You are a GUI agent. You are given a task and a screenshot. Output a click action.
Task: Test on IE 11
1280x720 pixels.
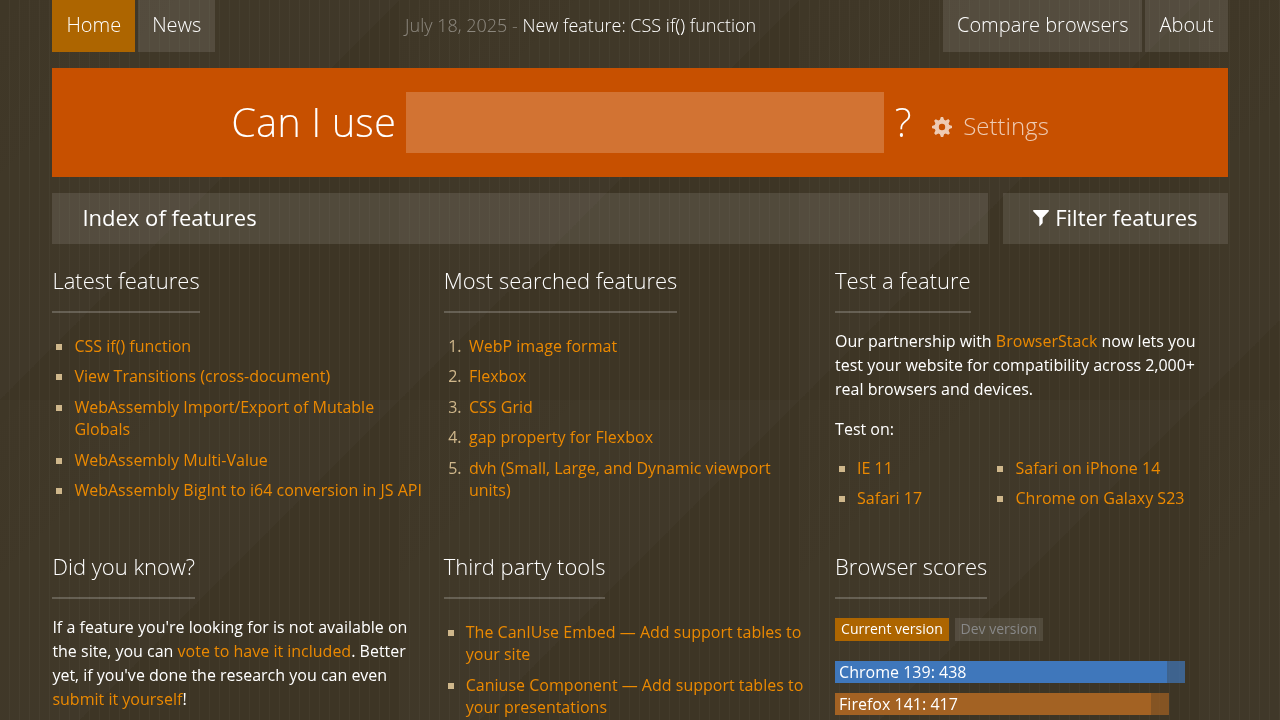[873, 468]
